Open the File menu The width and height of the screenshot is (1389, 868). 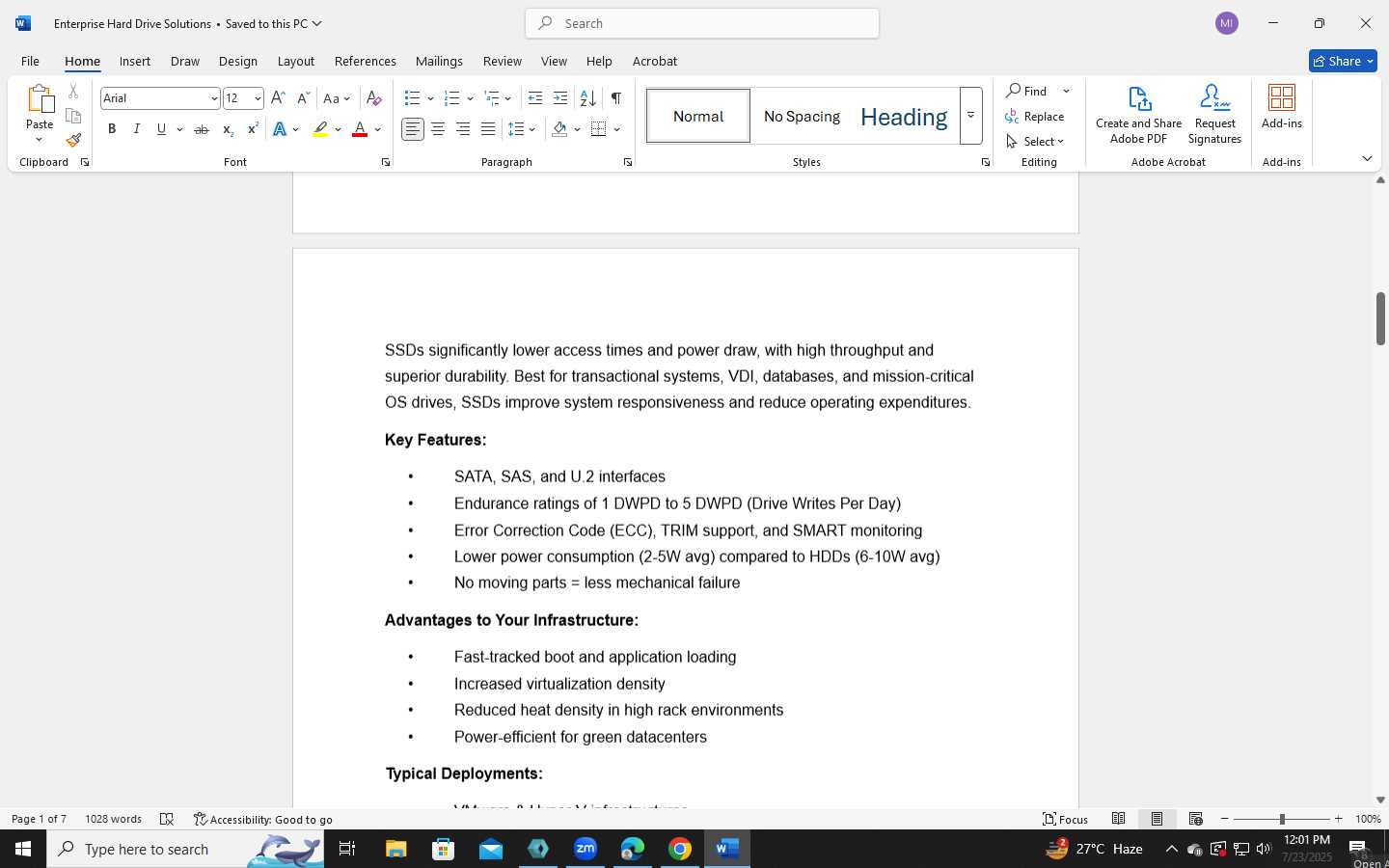pyautogui.click(x=30, y=61)
